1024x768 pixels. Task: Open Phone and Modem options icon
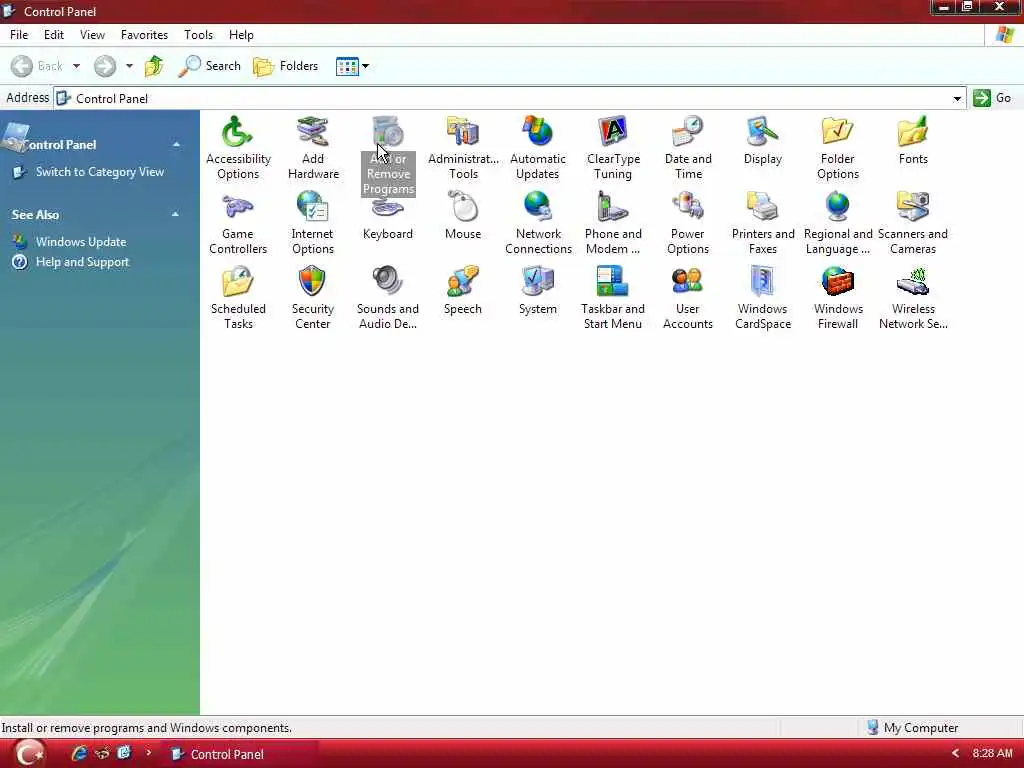[x=613, y=223]
